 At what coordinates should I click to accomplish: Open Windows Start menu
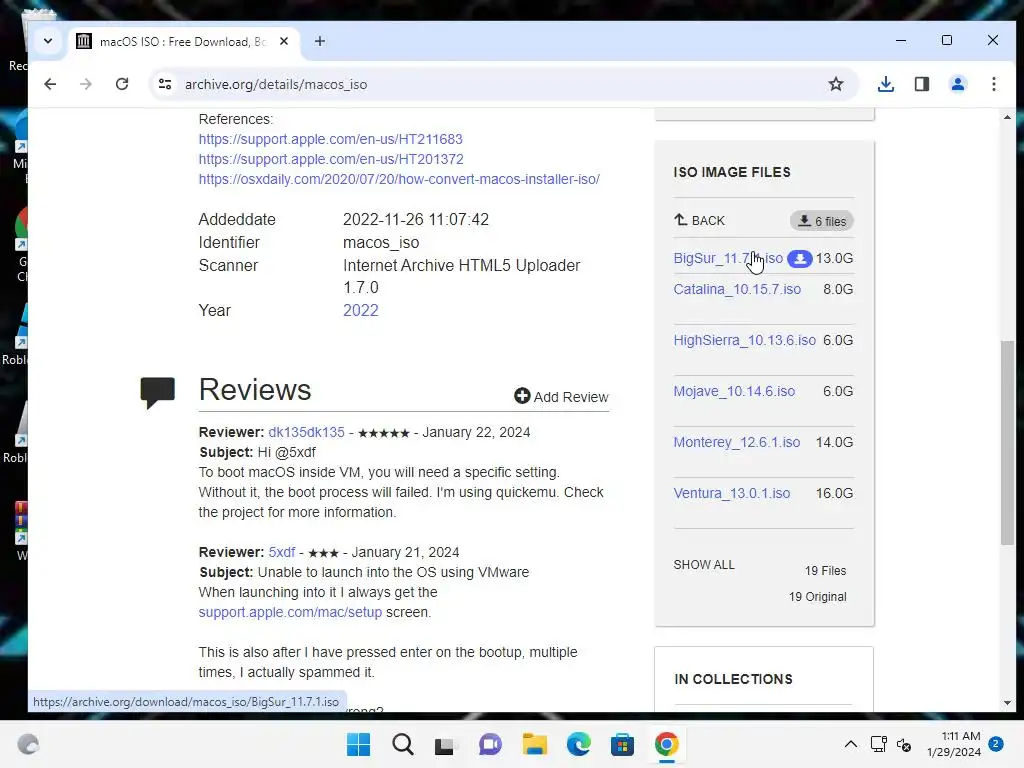pos(359,744)
